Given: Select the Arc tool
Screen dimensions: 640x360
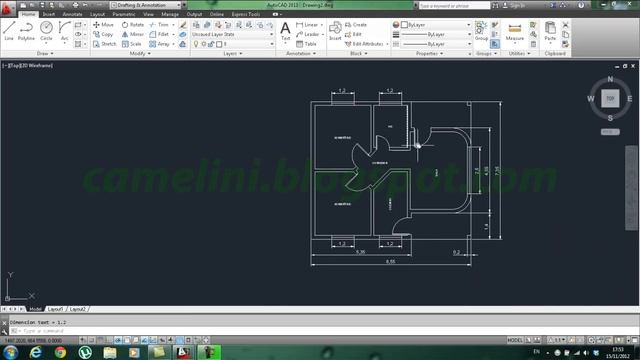Looking at the screenshot, I should (64, 31).
